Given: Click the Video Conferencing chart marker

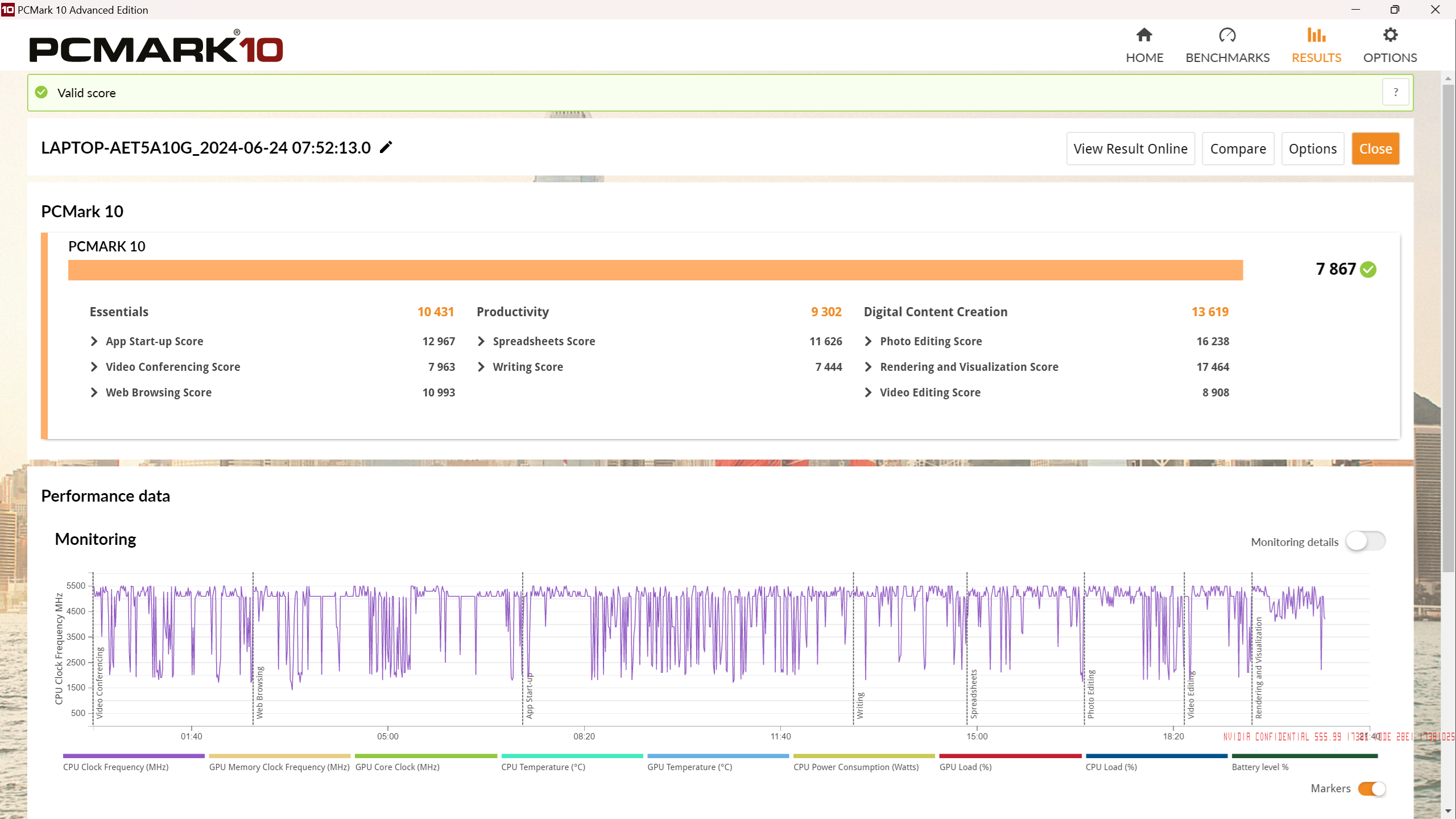Looking at the screenshot, I should pos(100,682).
